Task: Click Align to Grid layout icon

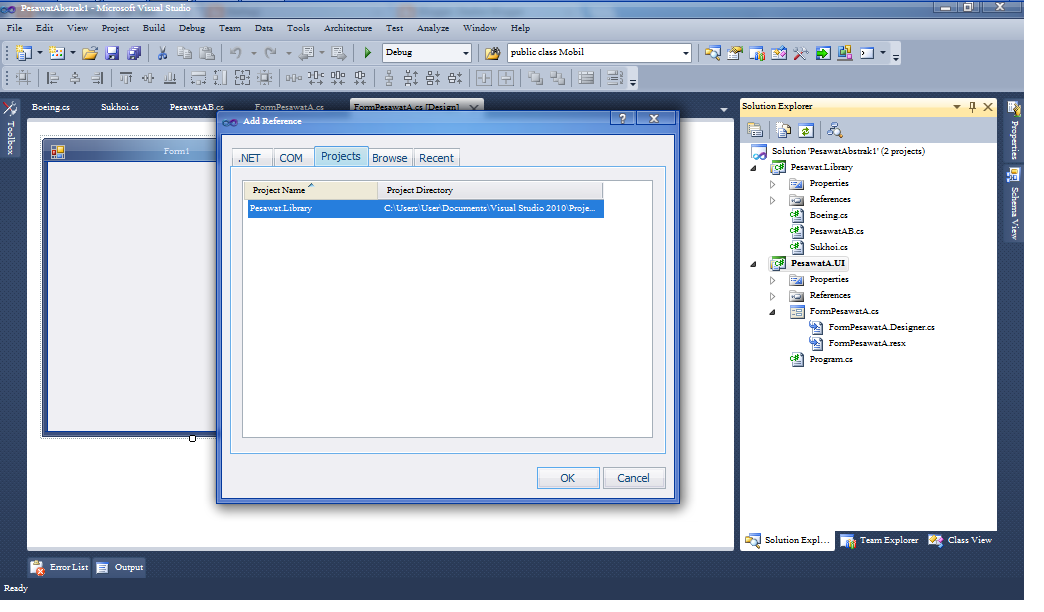Action: coord(23,78)
